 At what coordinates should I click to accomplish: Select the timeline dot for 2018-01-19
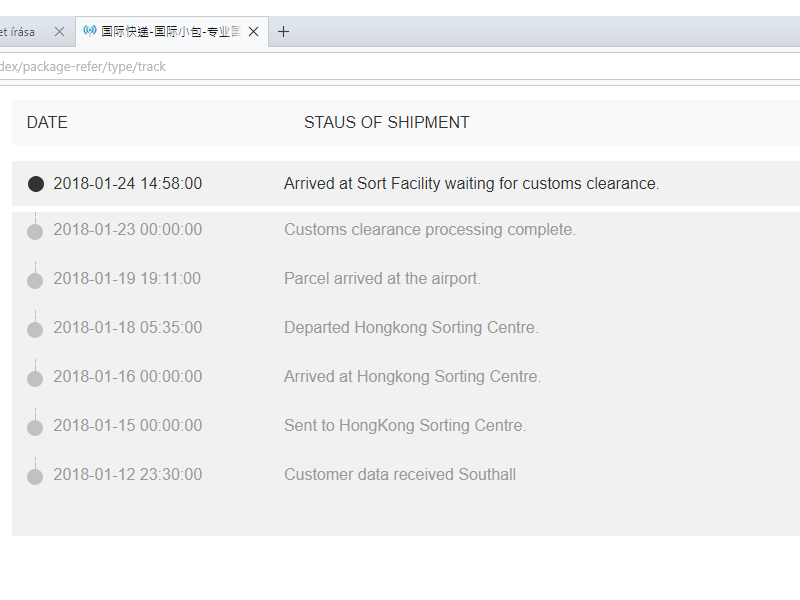(x=35, y=281)
